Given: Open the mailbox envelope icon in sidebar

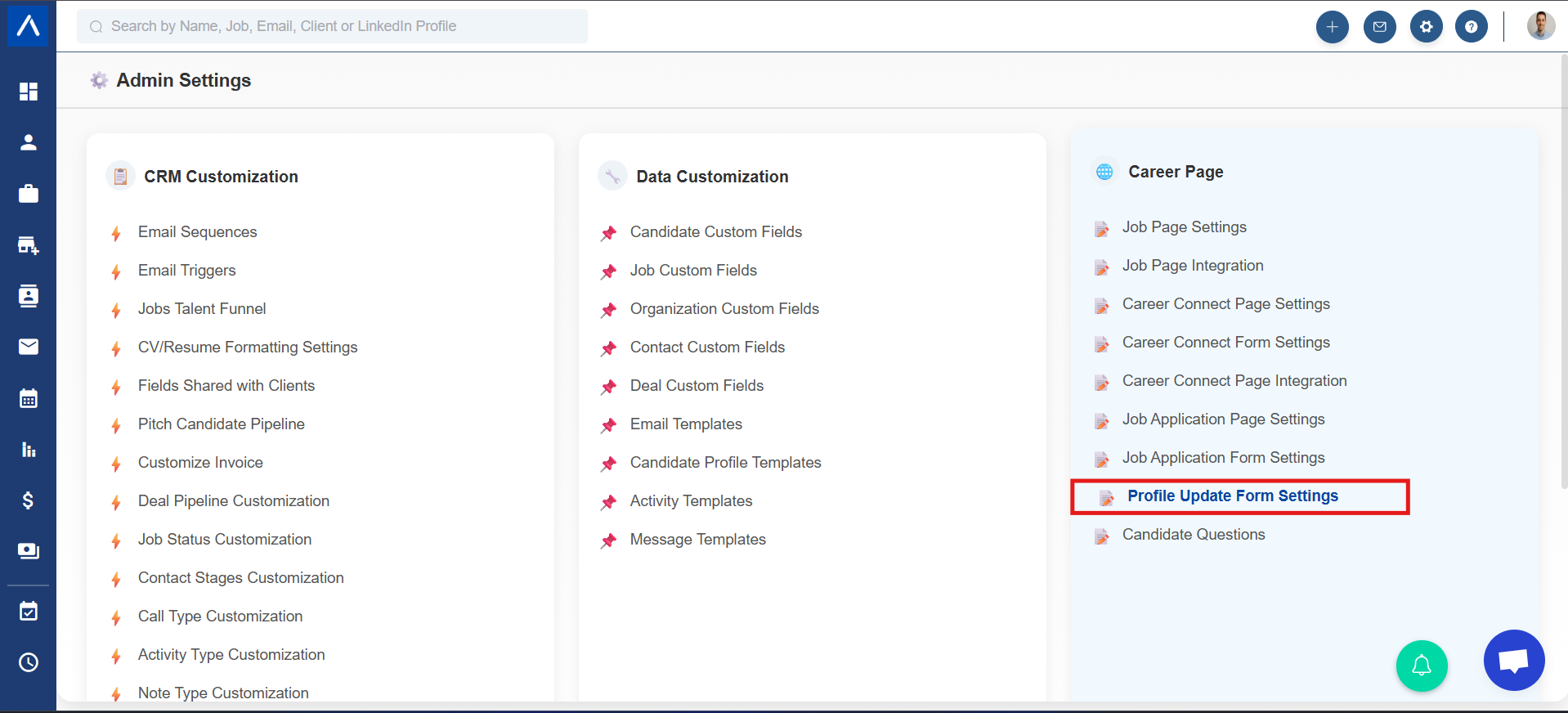Looking at the screenshot, I should (x=29, y=347).
